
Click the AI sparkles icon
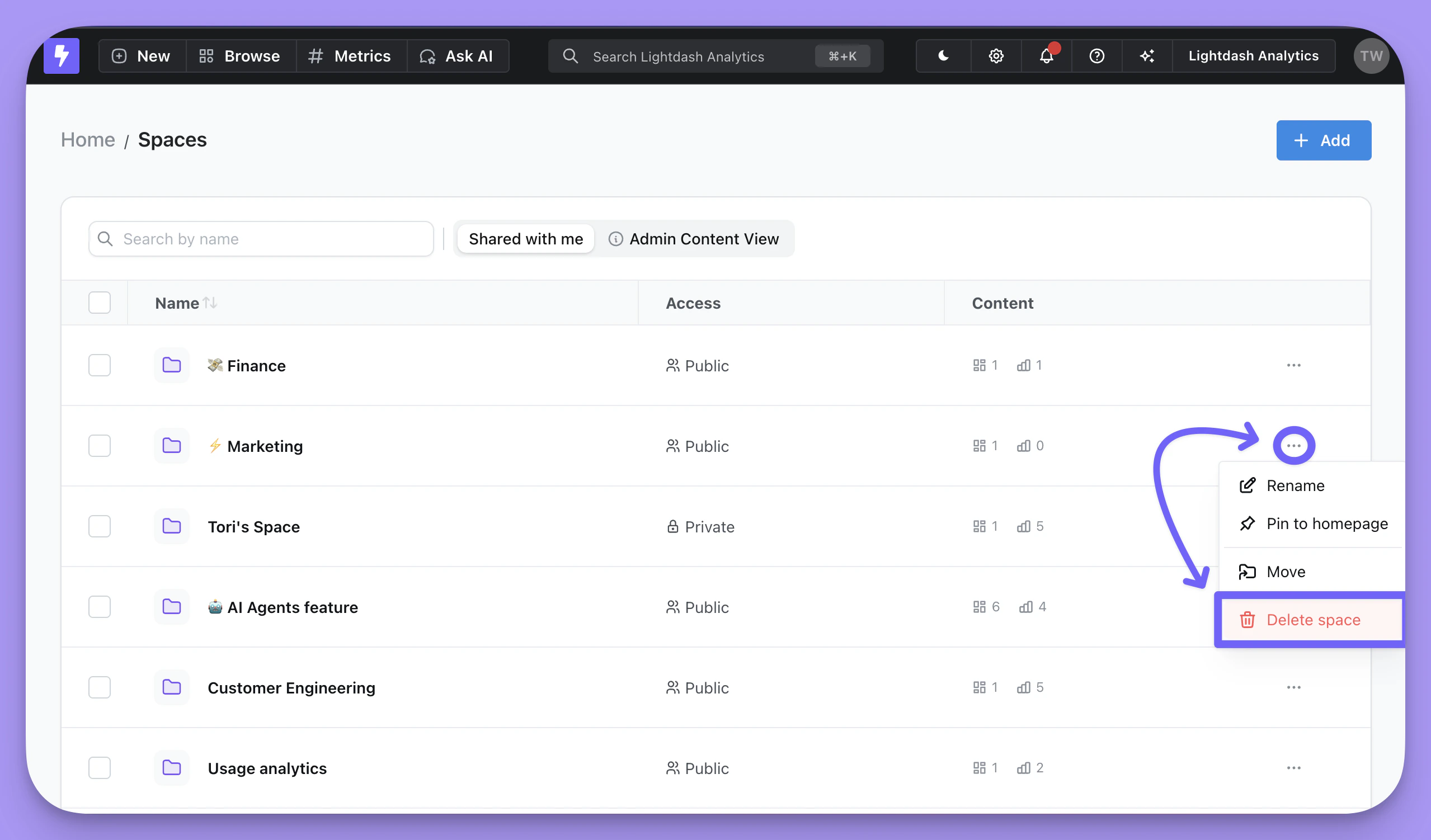coord(1147,55)
